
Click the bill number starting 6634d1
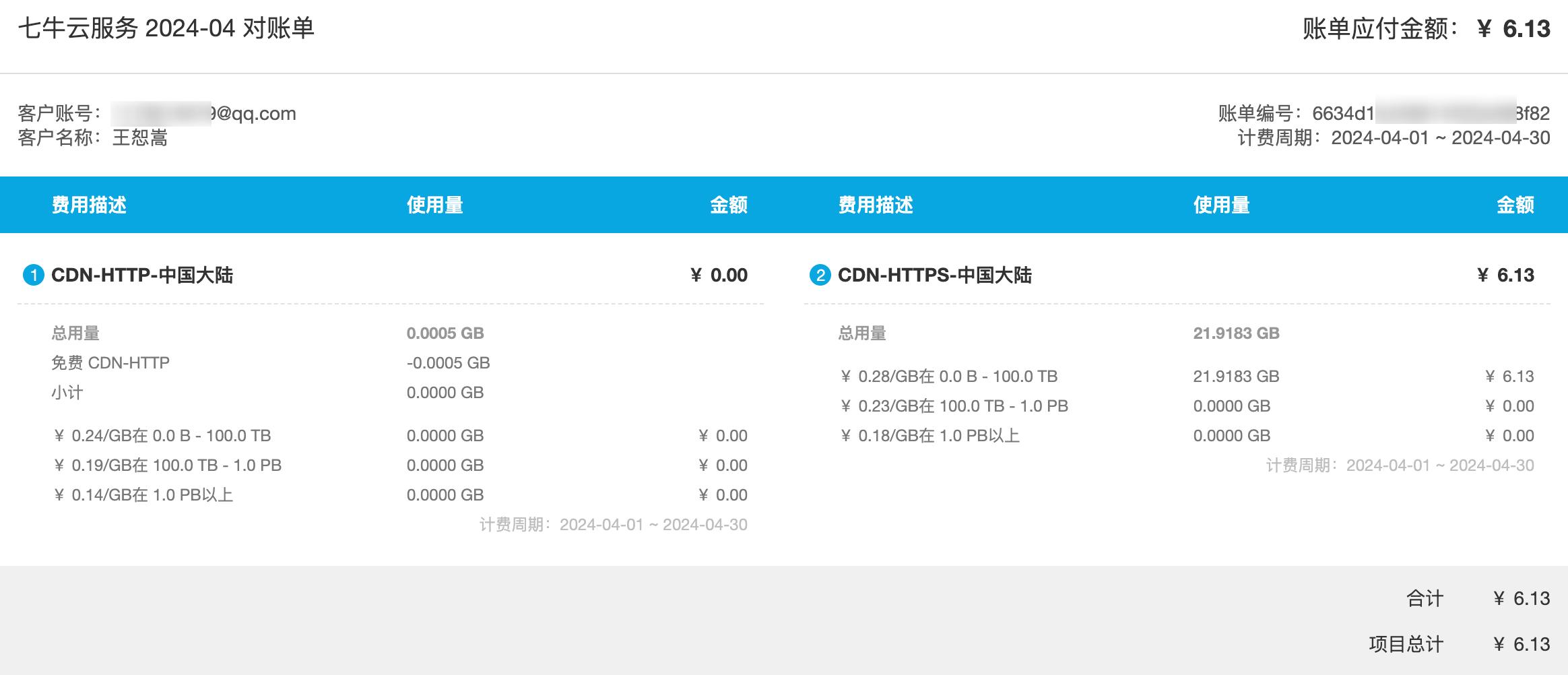[1431, 113]
